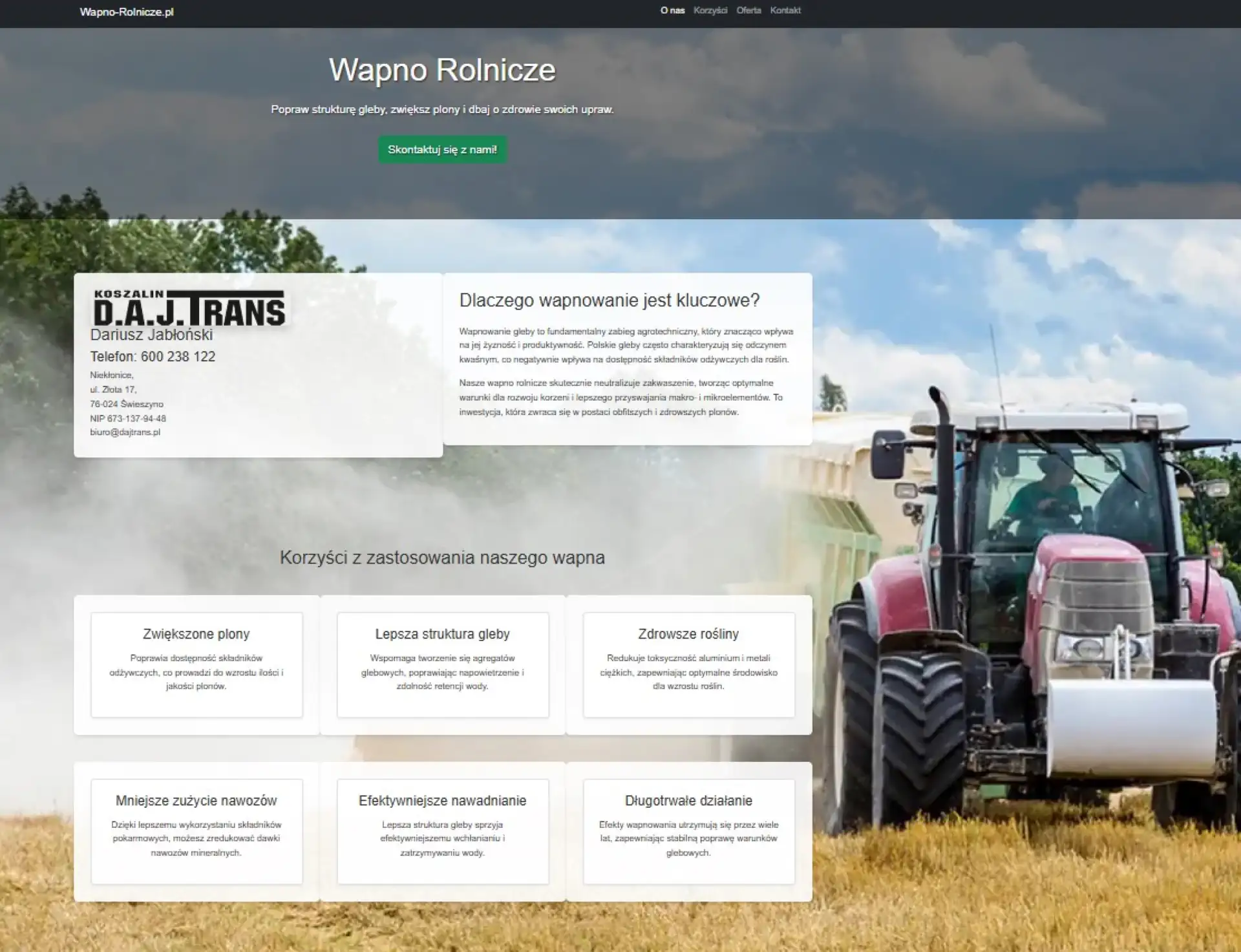
Task: Click the Korzyści z zastosowania naszego wapna heading
Action: pos(442,558)
